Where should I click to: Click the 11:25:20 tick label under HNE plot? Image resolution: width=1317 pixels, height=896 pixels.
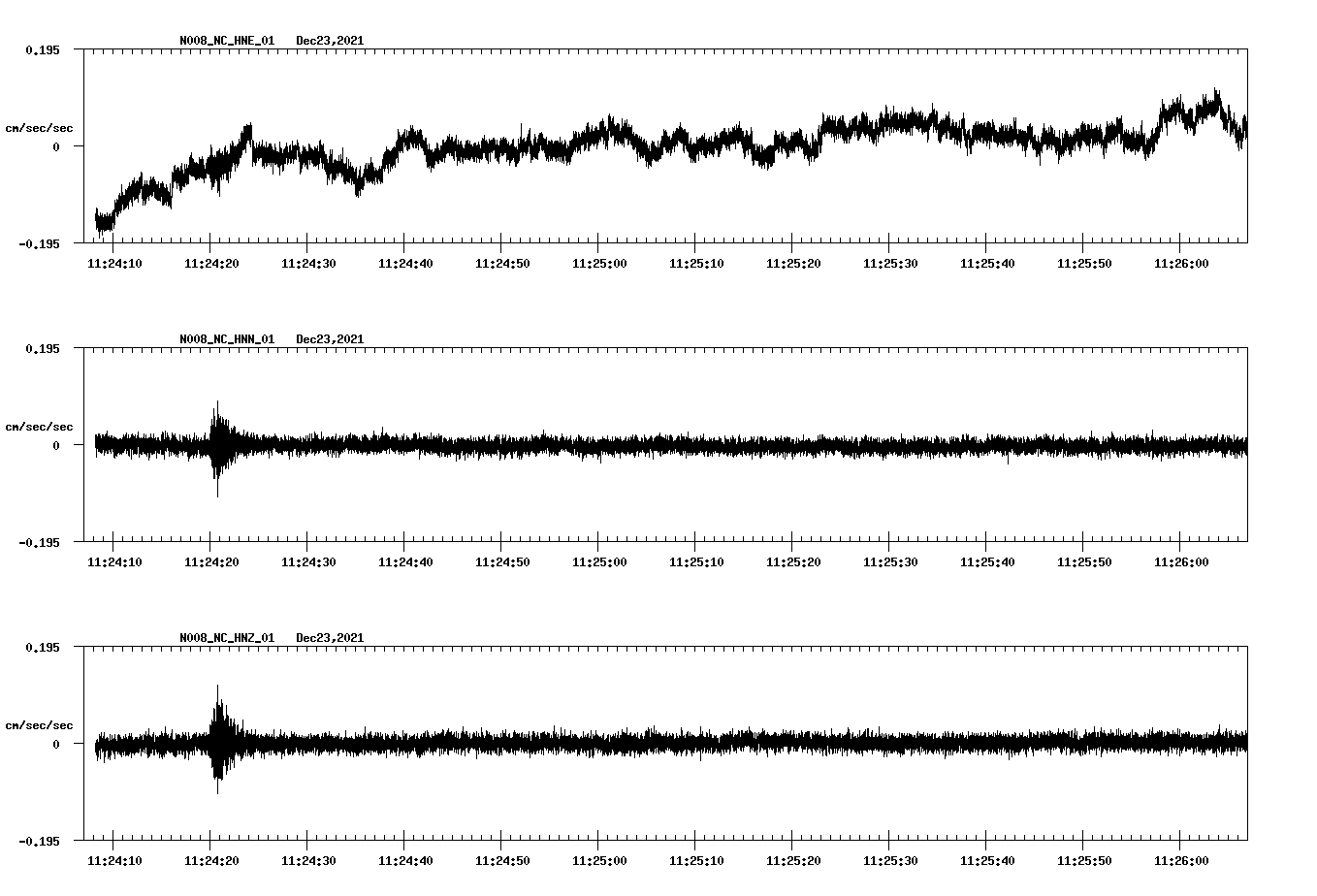793,263
